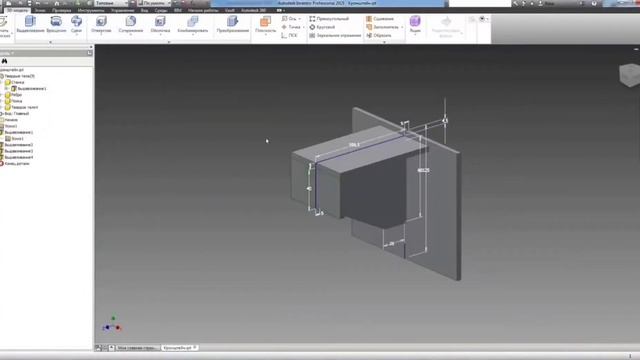Select Вид: Главный node in browser

(x=16, y=113)
